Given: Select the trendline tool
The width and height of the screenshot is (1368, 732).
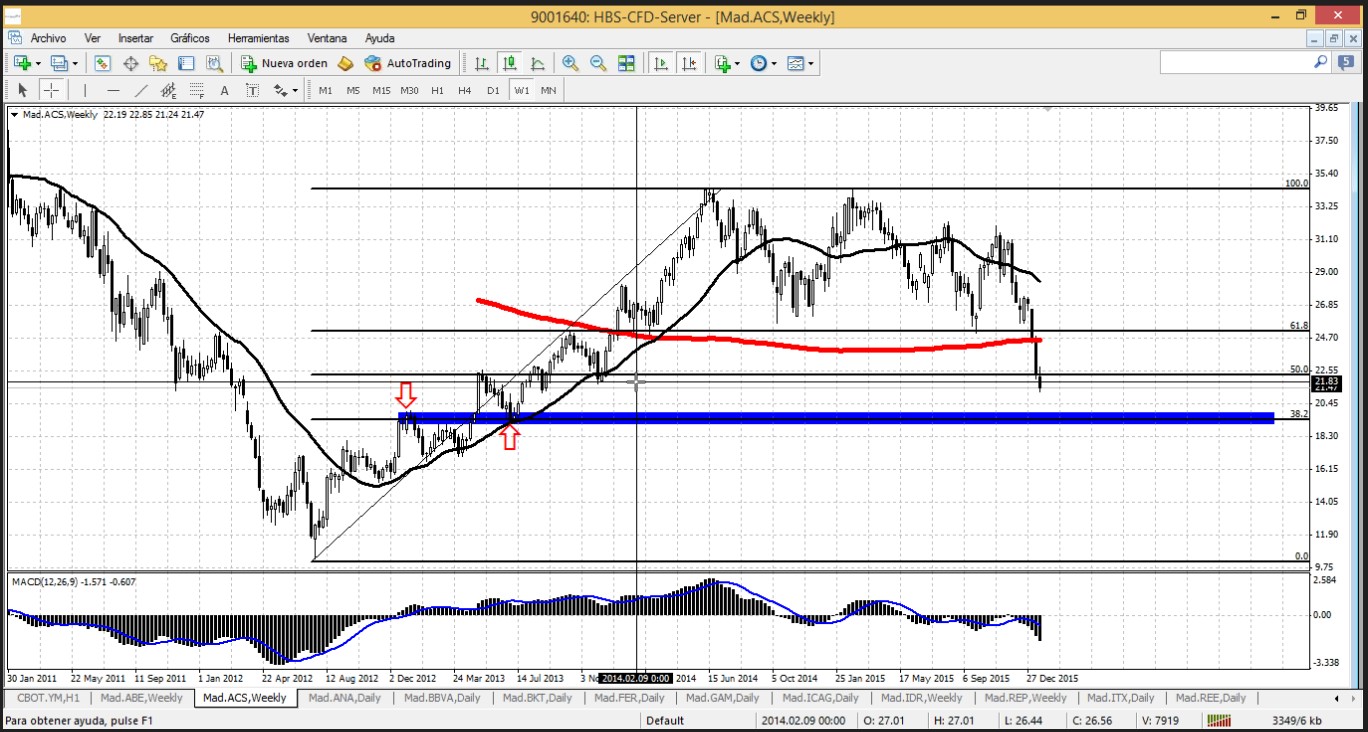Looking at the screenshot, I should point(140,90).
